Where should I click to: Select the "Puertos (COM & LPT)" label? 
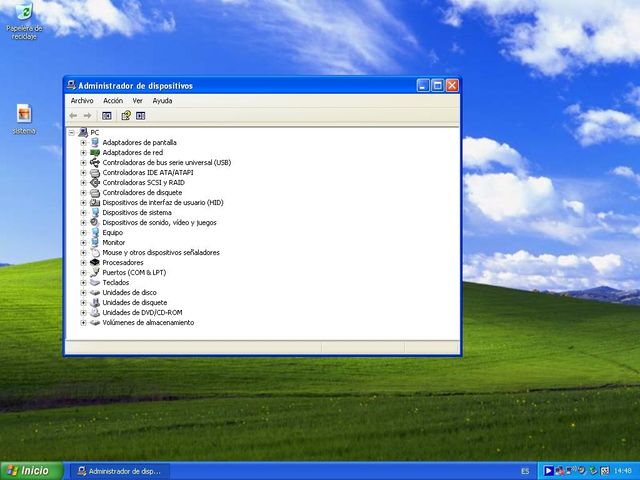134,273
